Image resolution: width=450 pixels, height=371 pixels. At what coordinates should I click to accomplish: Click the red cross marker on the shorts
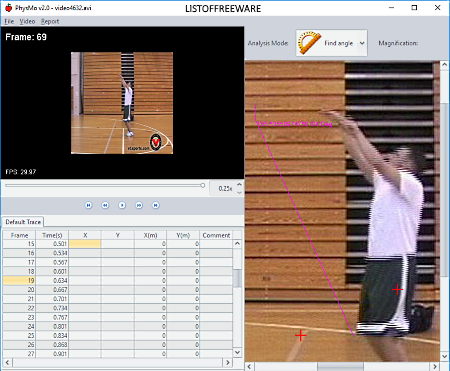tap(397, 290)
